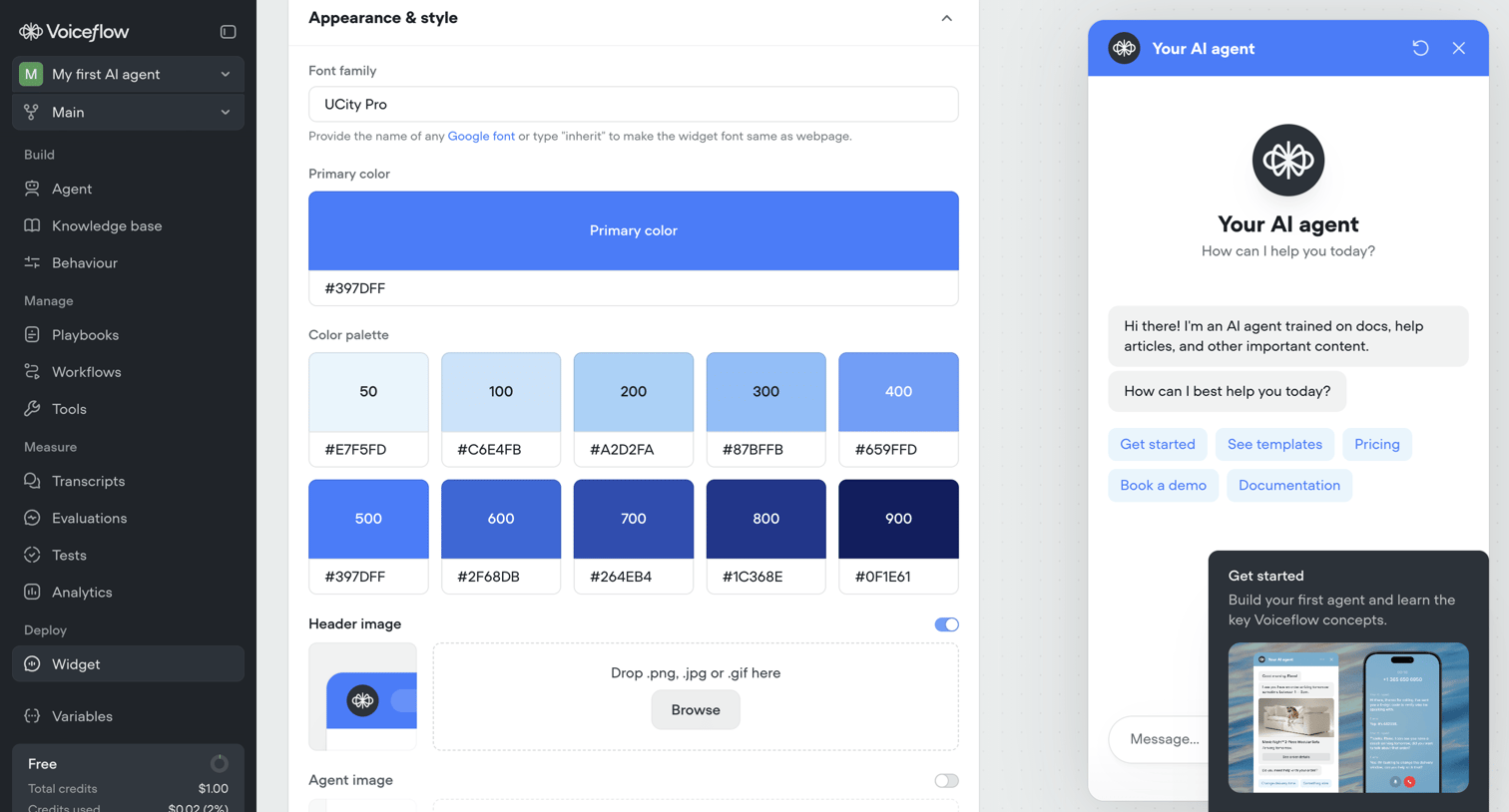Click the header image preview thumbnail
This screenshot has height=812, width=1509.
click(362, 696)
